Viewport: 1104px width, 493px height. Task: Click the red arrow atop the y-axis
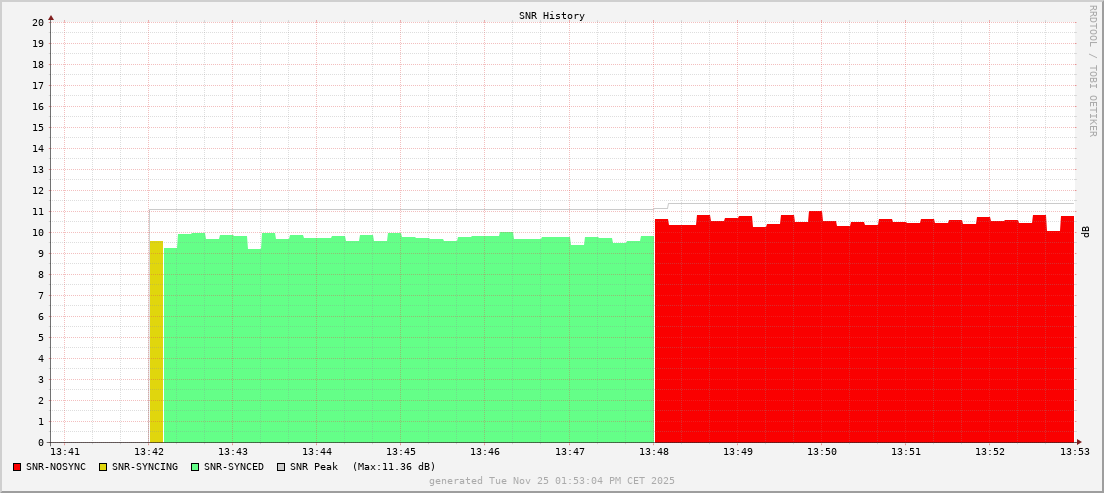point(51,17)
